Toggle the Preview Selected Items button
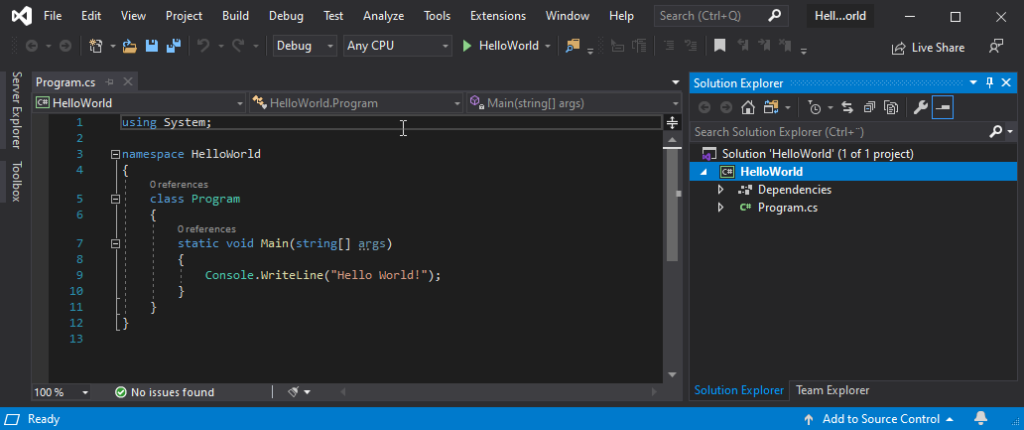The height and width of the screenshot is (430, 1024). [x=942, y=107]
